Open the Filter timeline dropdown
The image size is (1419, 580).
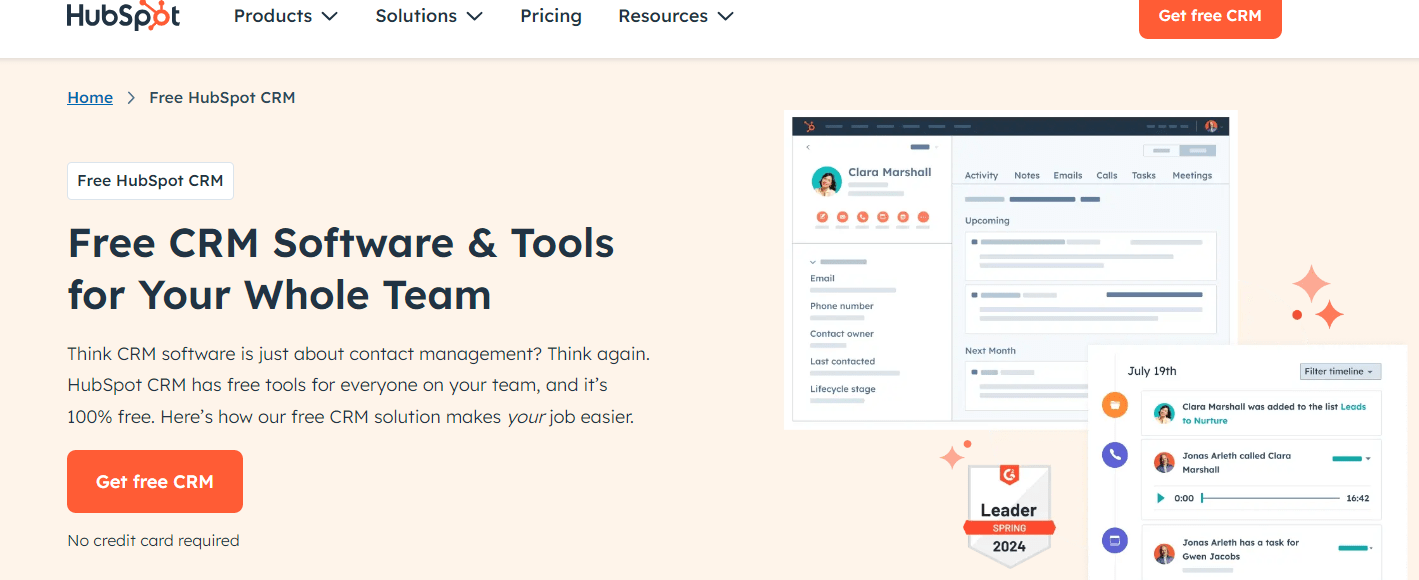1340,371
